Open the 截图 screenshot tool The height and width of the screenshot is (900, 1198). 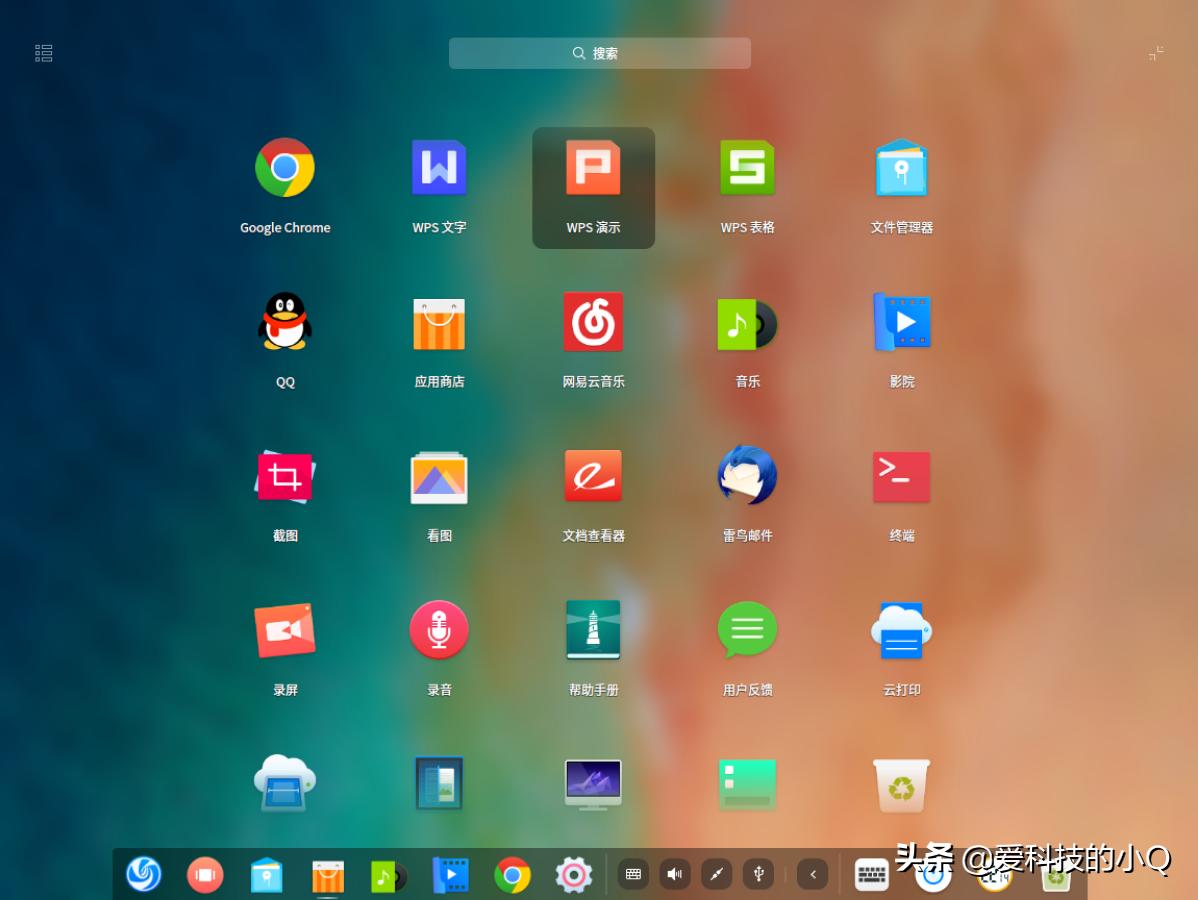point(285,476)
